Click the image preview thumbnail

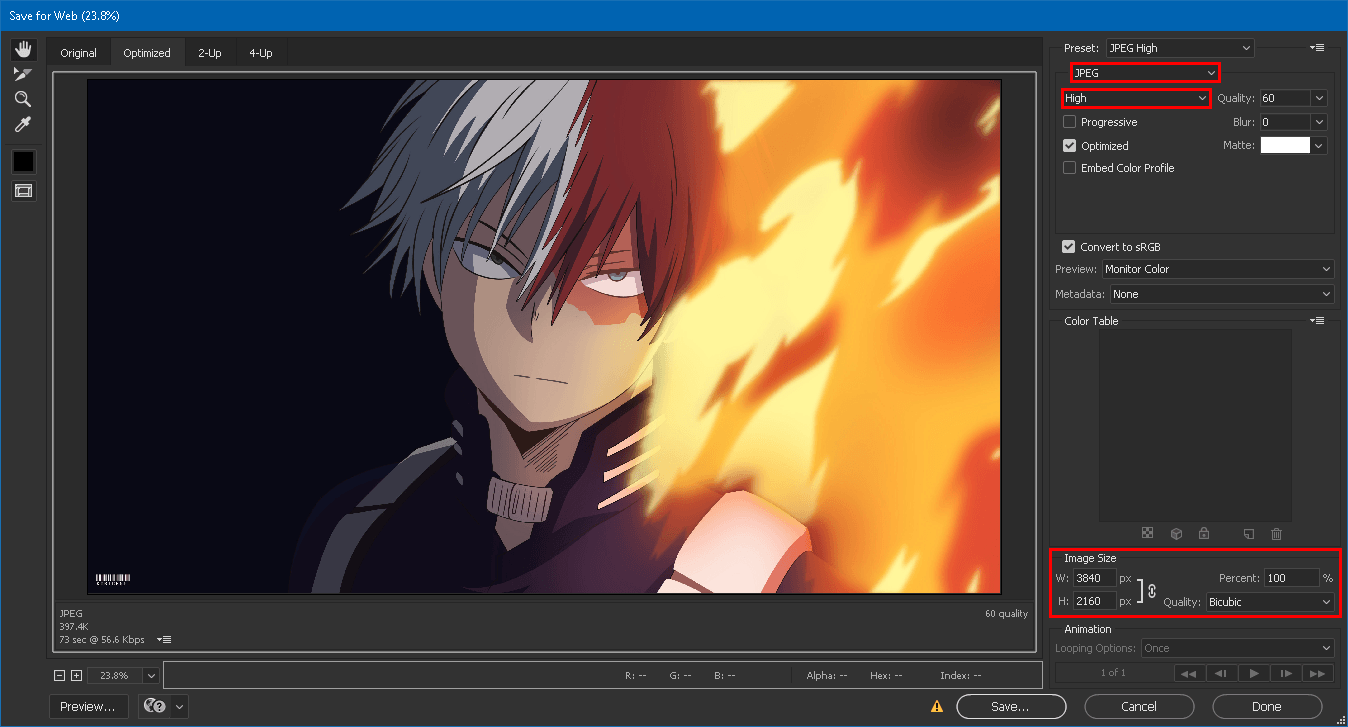tap(544, 337)
